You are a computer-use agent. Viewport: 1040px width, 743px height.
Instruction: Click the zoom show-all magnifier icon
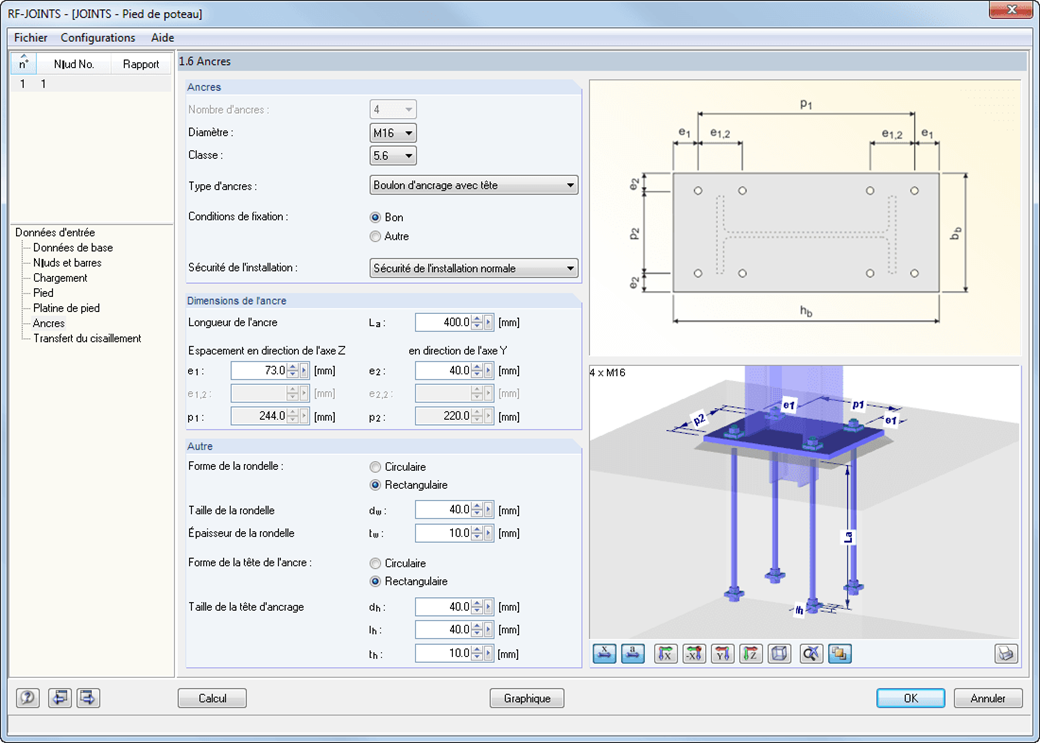pos(811,653)
